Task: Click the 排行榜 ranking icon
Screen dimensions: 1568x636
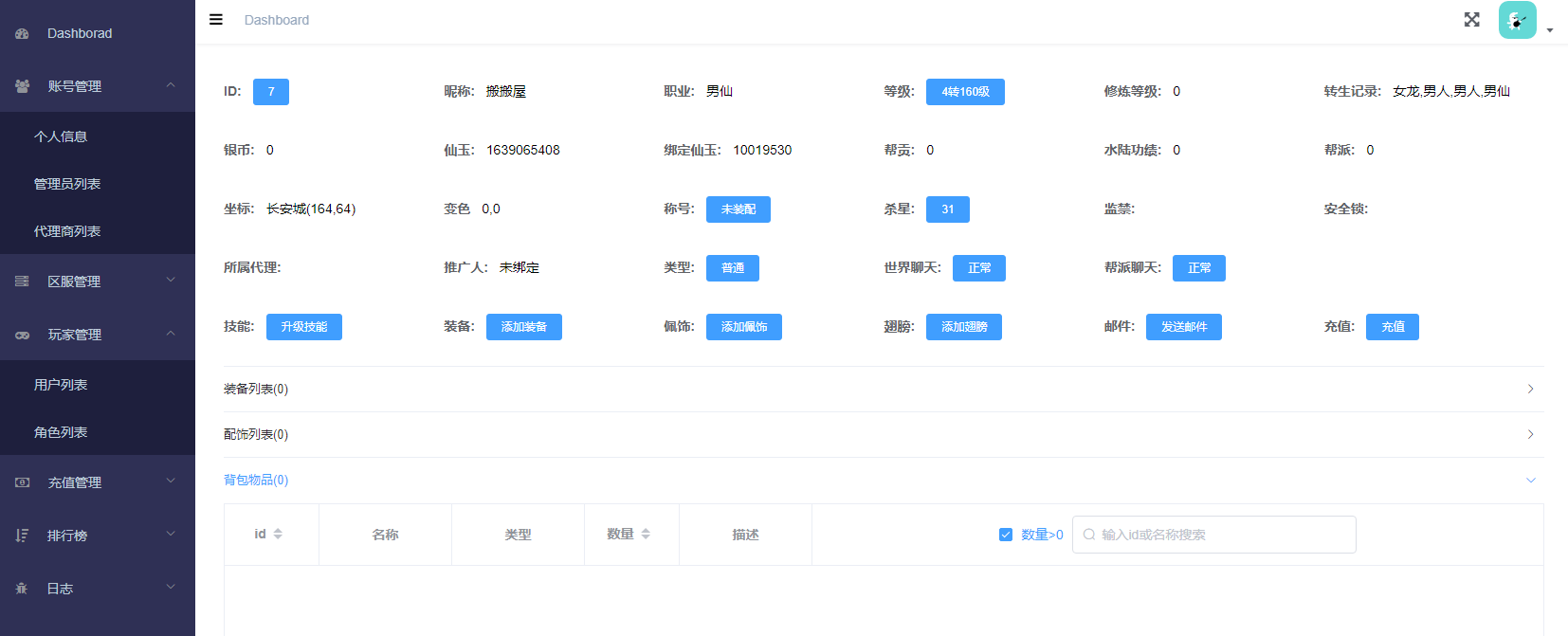Action: click(22, 536)
